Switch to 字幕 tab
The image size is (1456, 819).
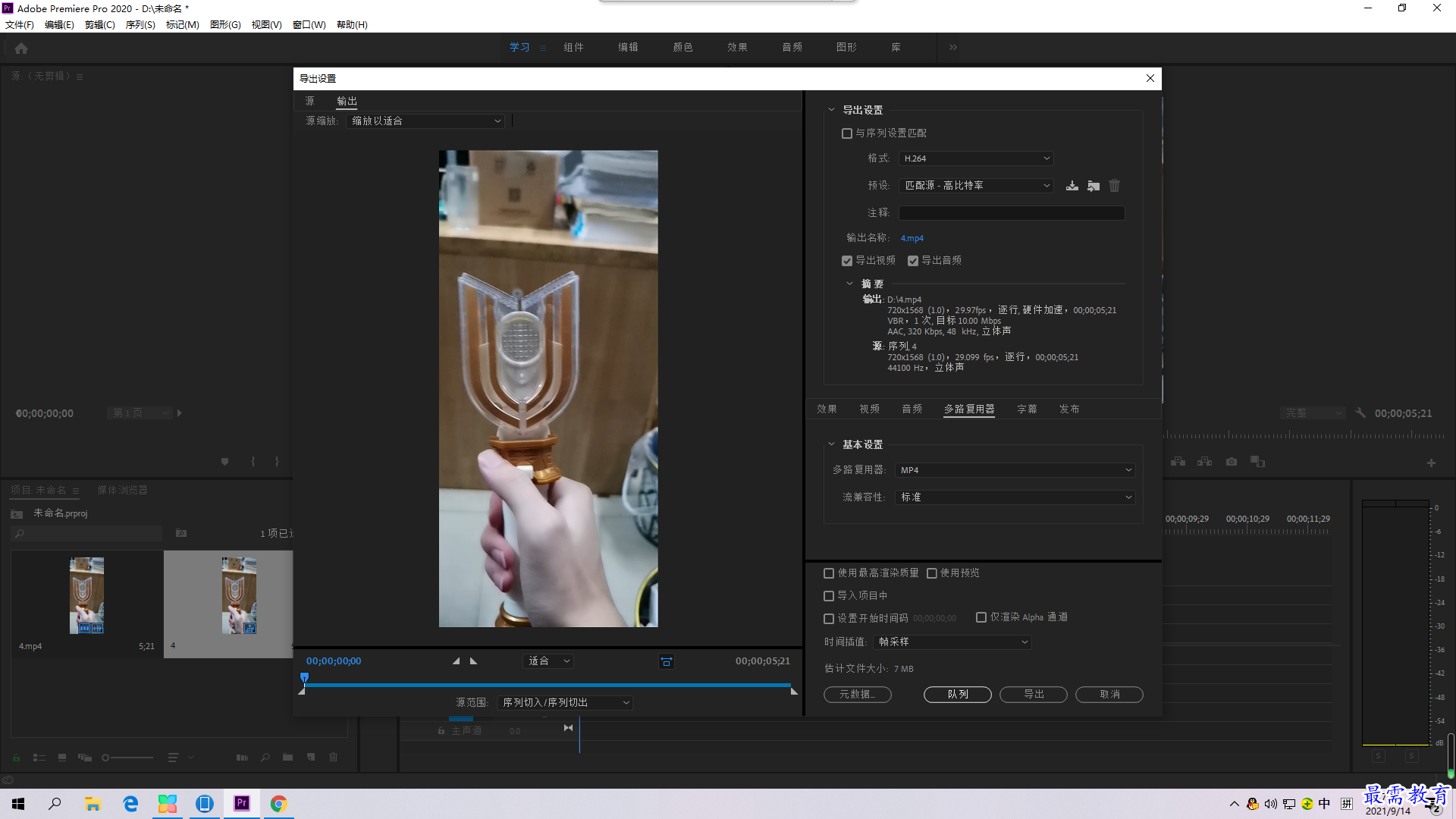[x=1027, y=409]
